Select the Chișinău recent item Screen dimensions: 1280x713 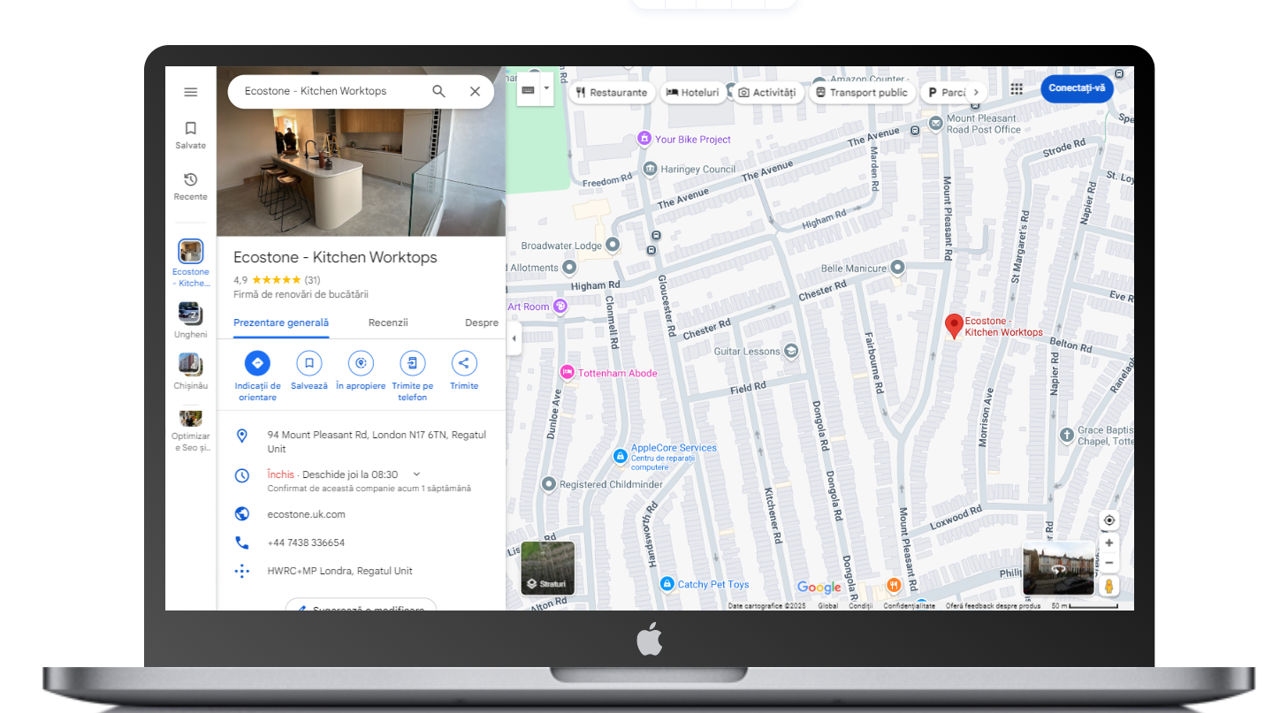[190, 371]
